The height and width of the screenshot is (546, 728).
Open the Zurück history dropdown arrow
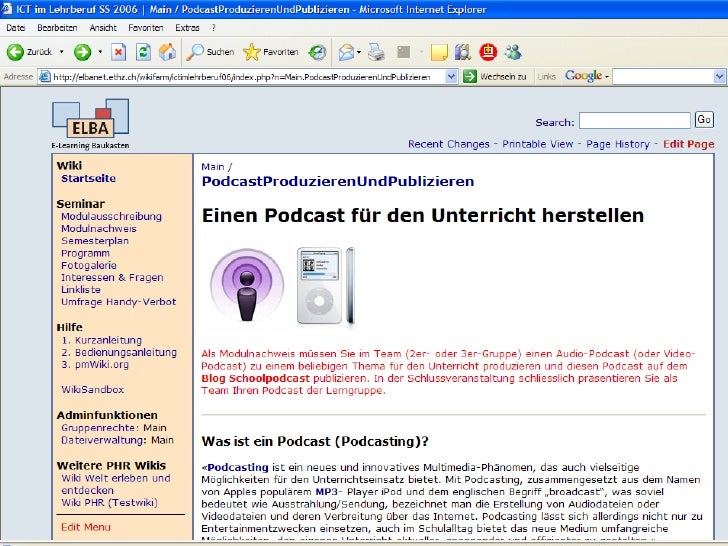(x=61, y=52)
